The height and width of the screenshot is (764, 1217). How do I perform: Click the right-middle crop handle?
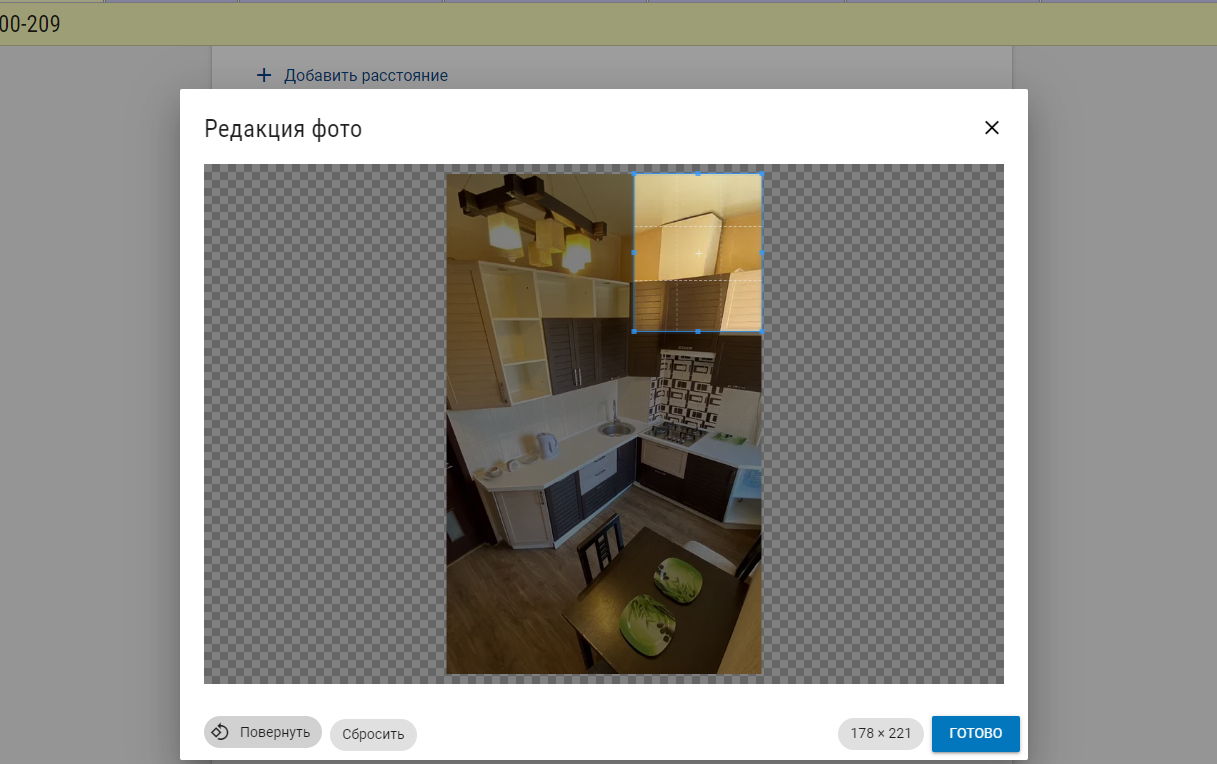click(761, 253)
